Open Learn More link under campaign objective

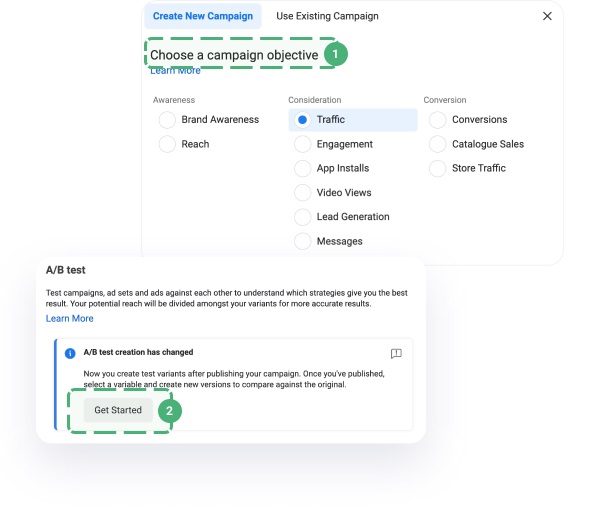[175, 71]
